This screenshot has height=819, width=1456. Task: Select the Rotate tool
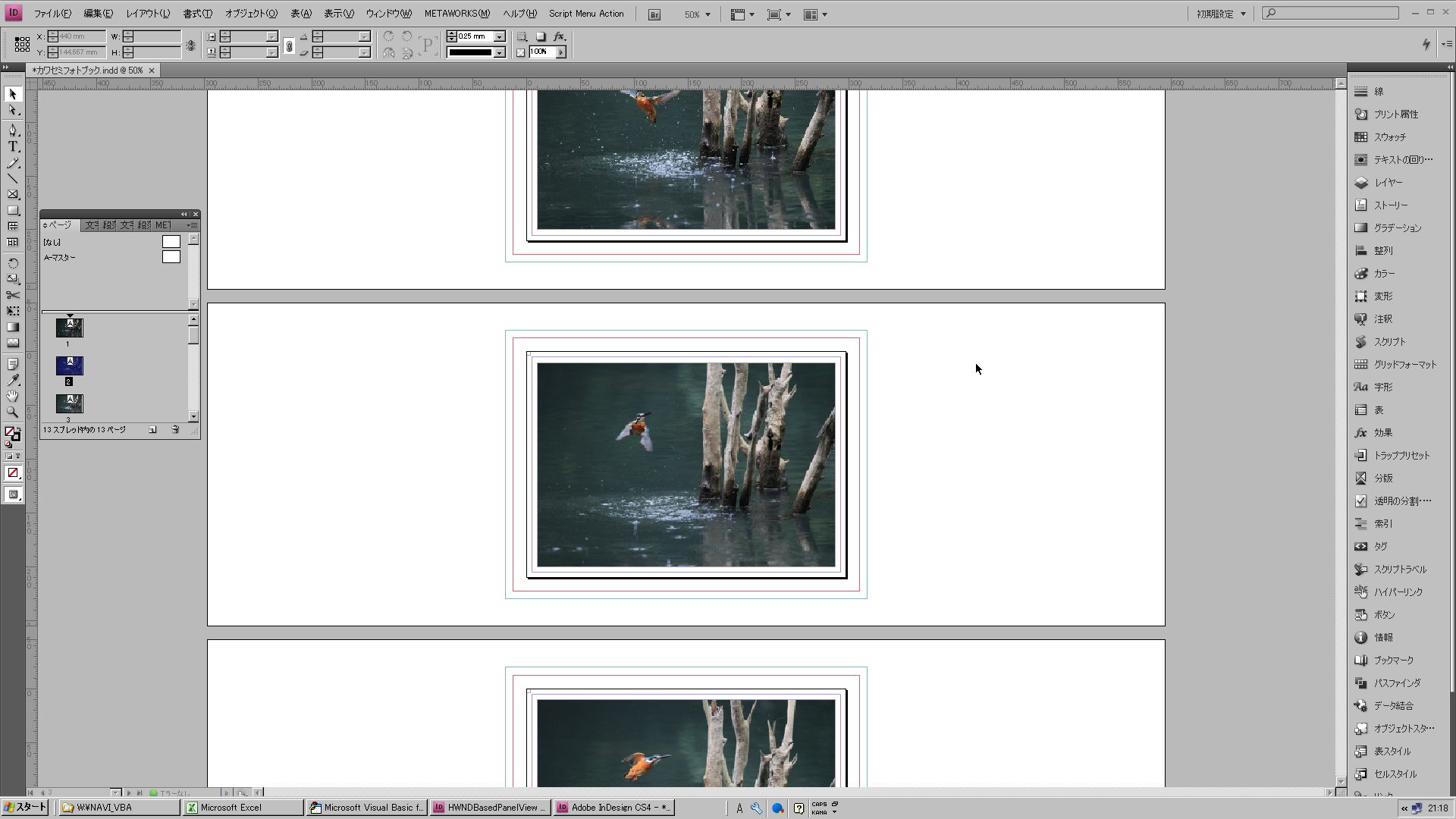(x=13, y=263)
